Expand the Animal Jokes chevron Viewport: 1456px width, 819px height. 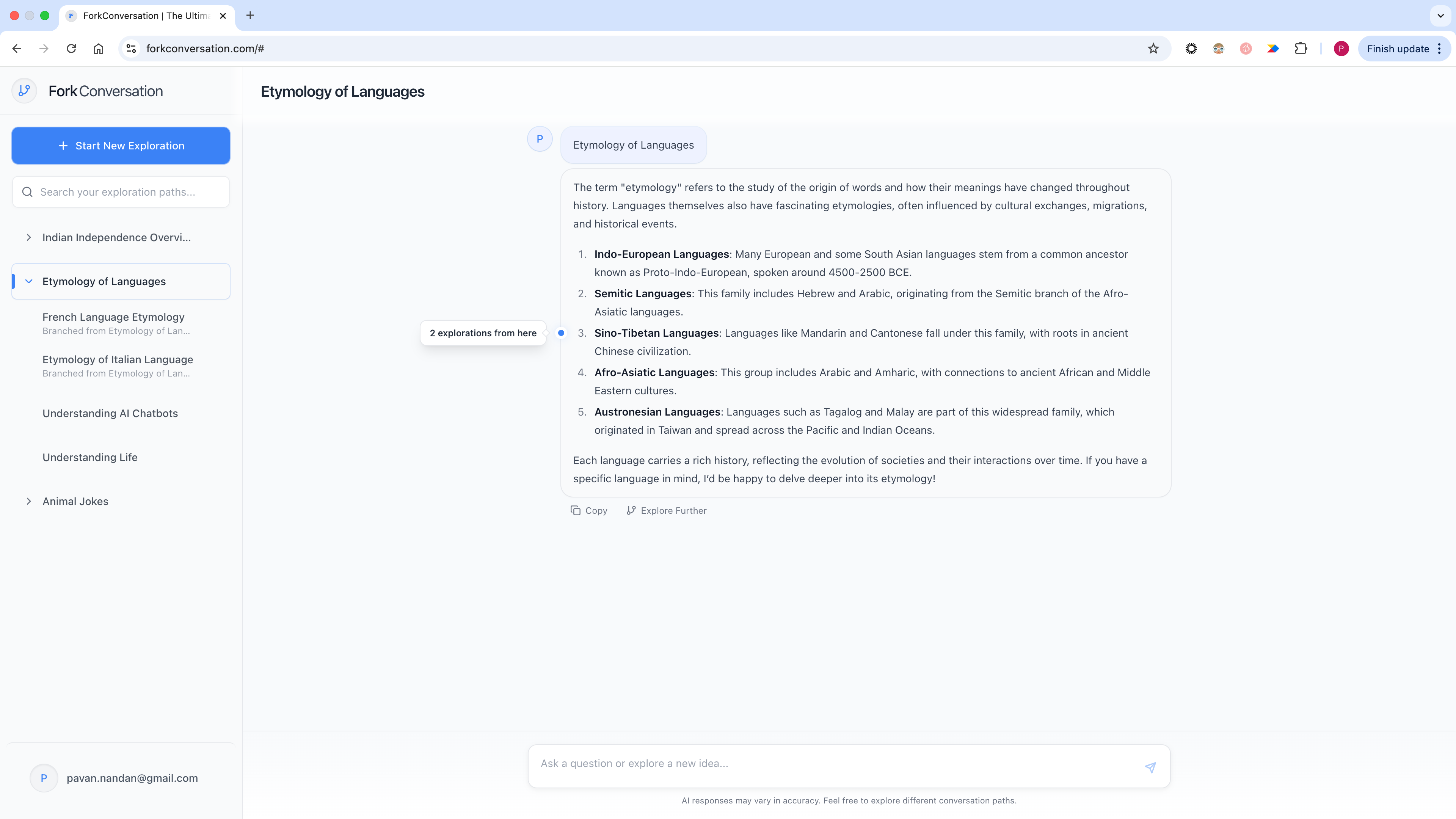pos(29,501)
